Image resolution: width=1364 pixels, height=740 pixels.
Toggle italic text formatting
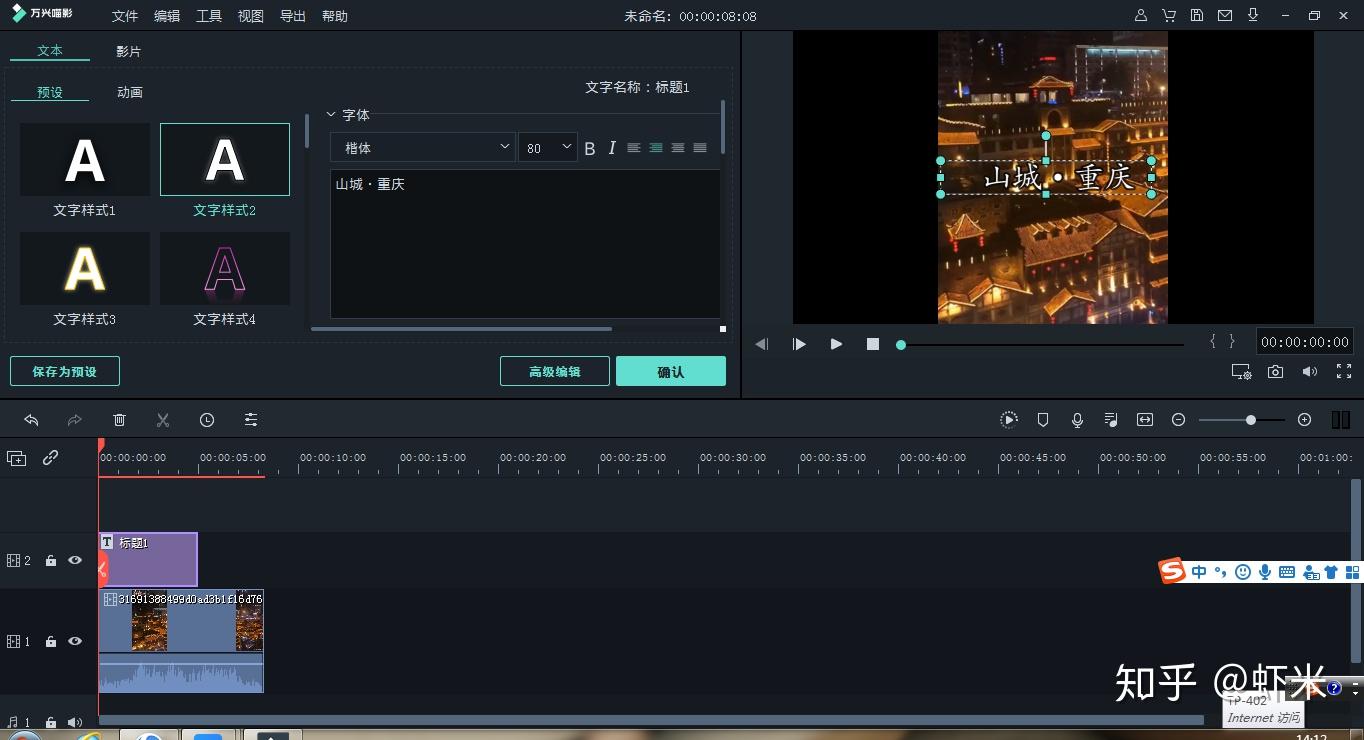pos(612,148)
